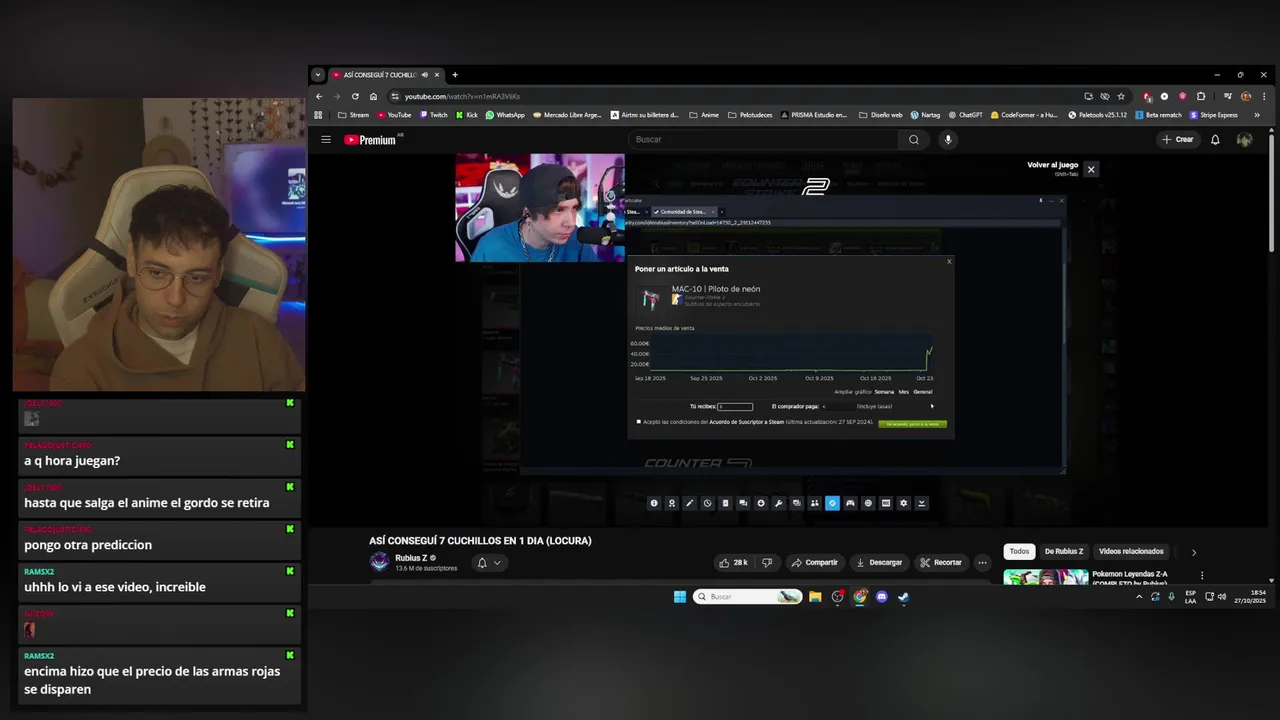Click the Descargar button

pos(879,563)
